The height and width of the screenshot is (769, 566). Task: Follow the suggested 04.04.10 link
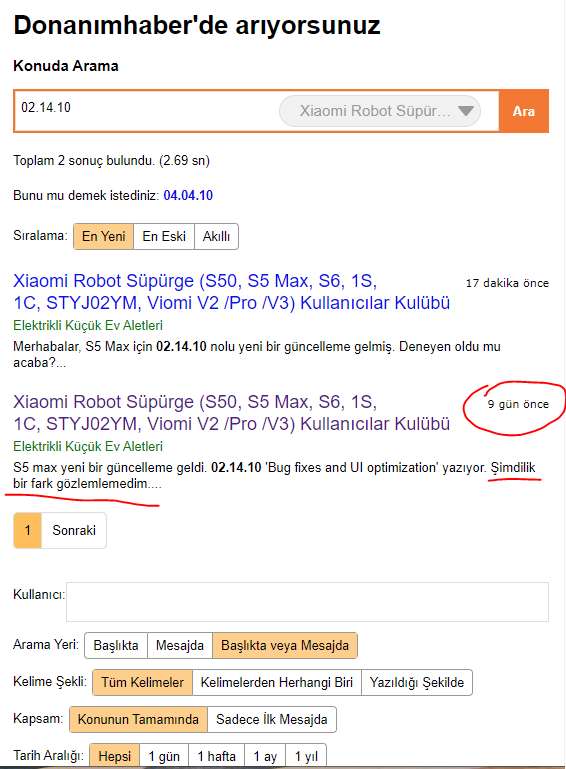tap(188, 196)
